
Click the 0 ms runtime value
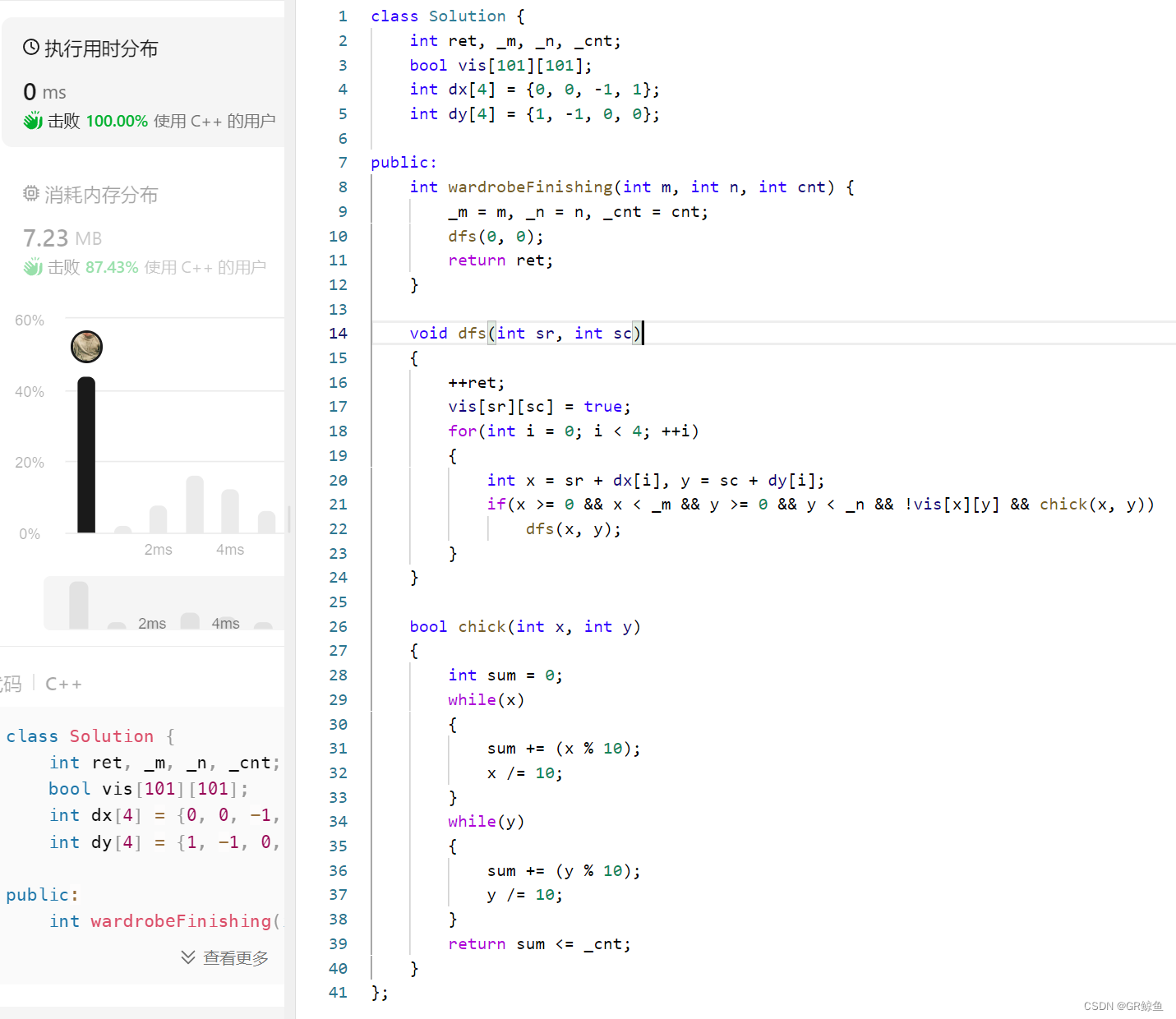pyautogui.click(x=44, y=92)
